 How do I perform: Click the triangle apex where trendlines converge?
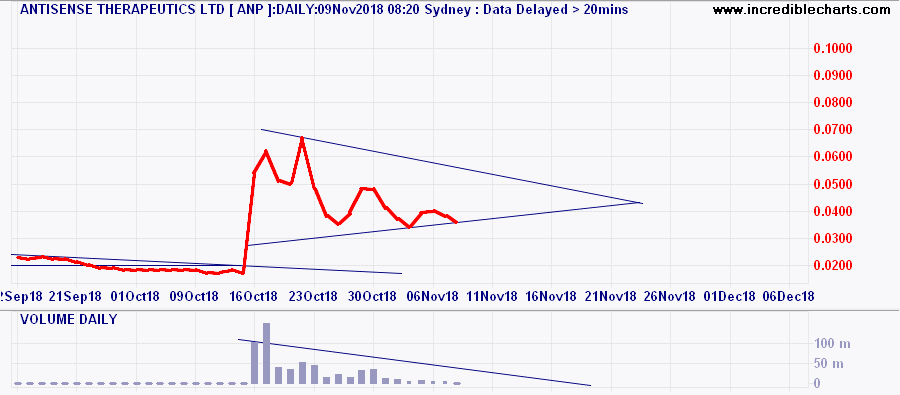point(641,203)
